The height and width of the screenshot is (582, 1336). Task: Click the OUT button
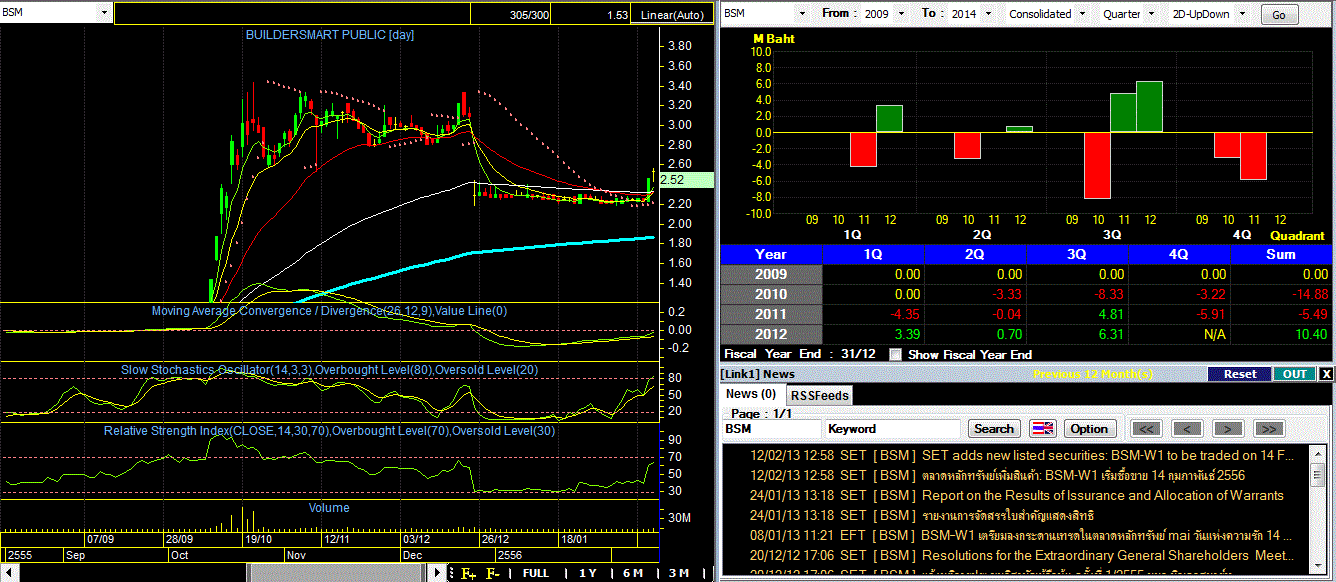coord(1295,374)
